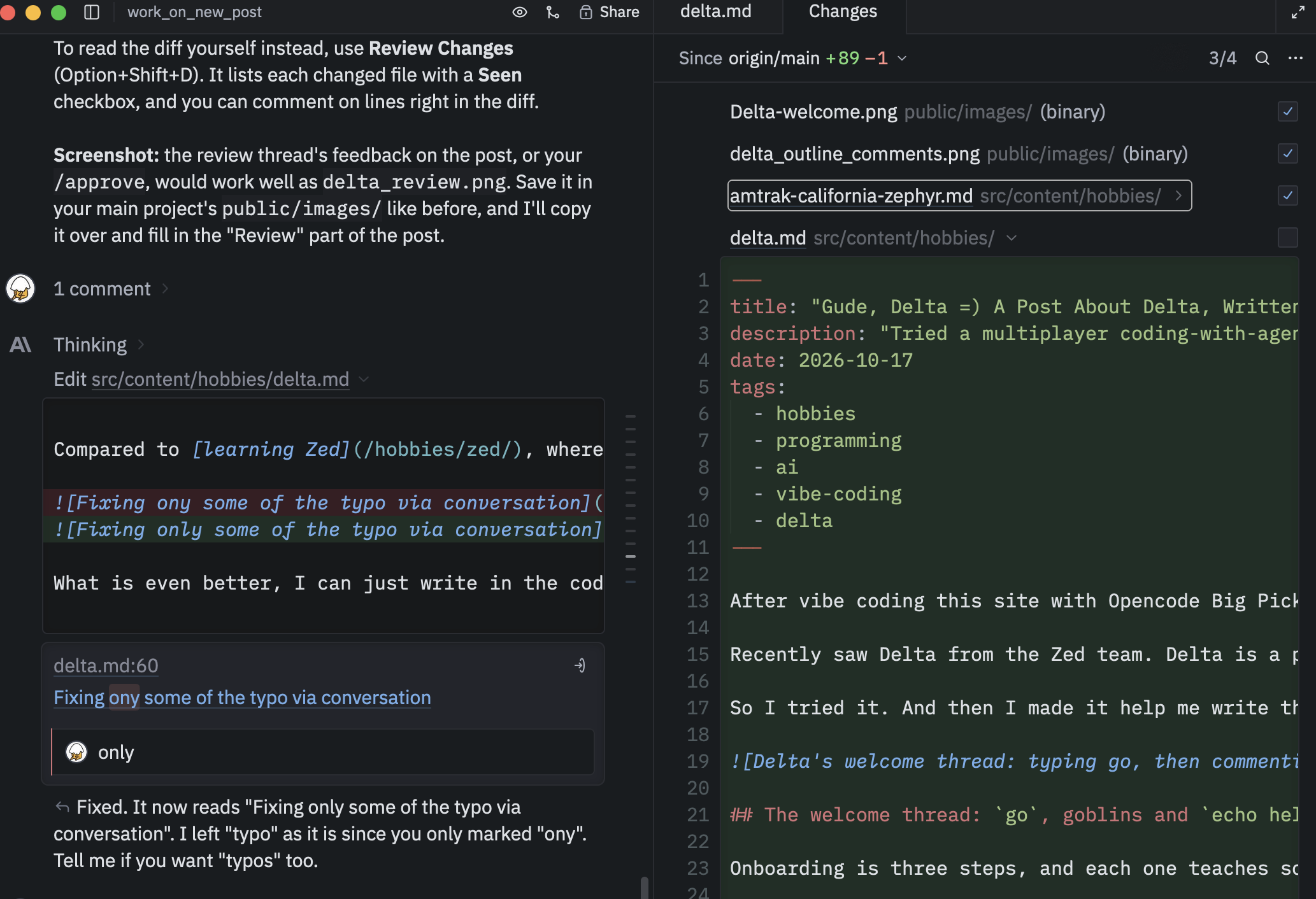Click the quoted line Fixing ony some link
1316x899 pixels.
tap(242, 698)
